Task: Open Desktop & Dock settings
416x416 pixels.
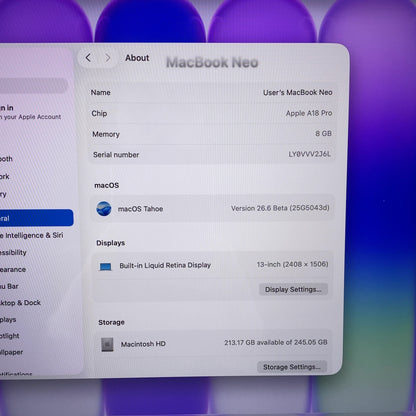Action: (x=21, y=303)
